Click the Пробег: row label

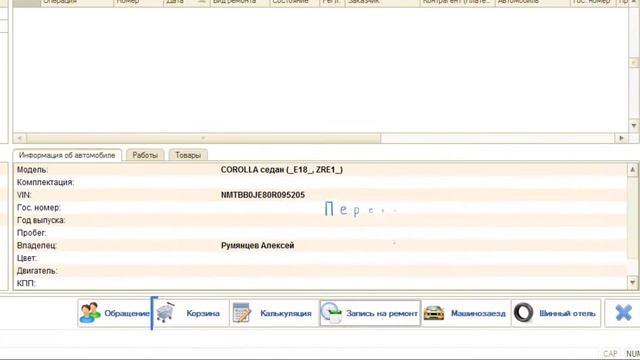pyautogui.click(x=31, y=233)
